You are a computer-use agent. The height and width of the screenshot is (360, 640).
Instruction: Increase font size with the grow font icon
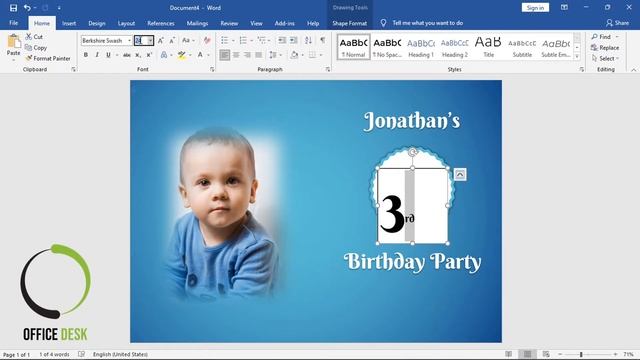click(161, 40)
